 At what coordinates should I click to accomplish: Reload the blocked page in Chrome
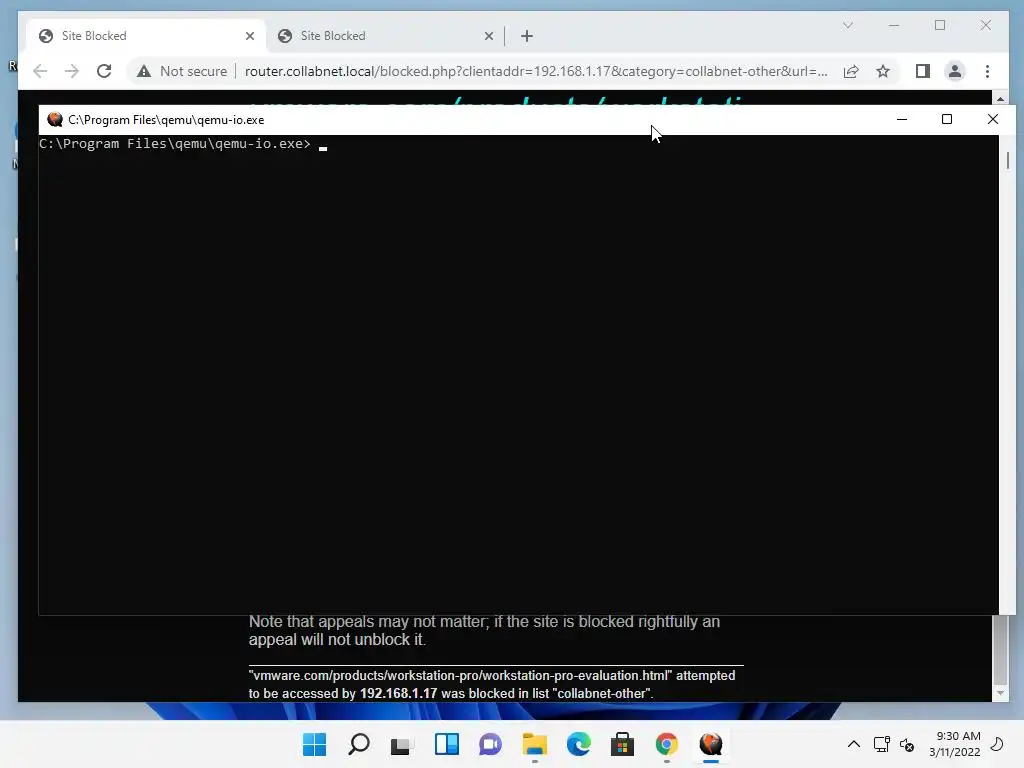click(x=104, y=71)
